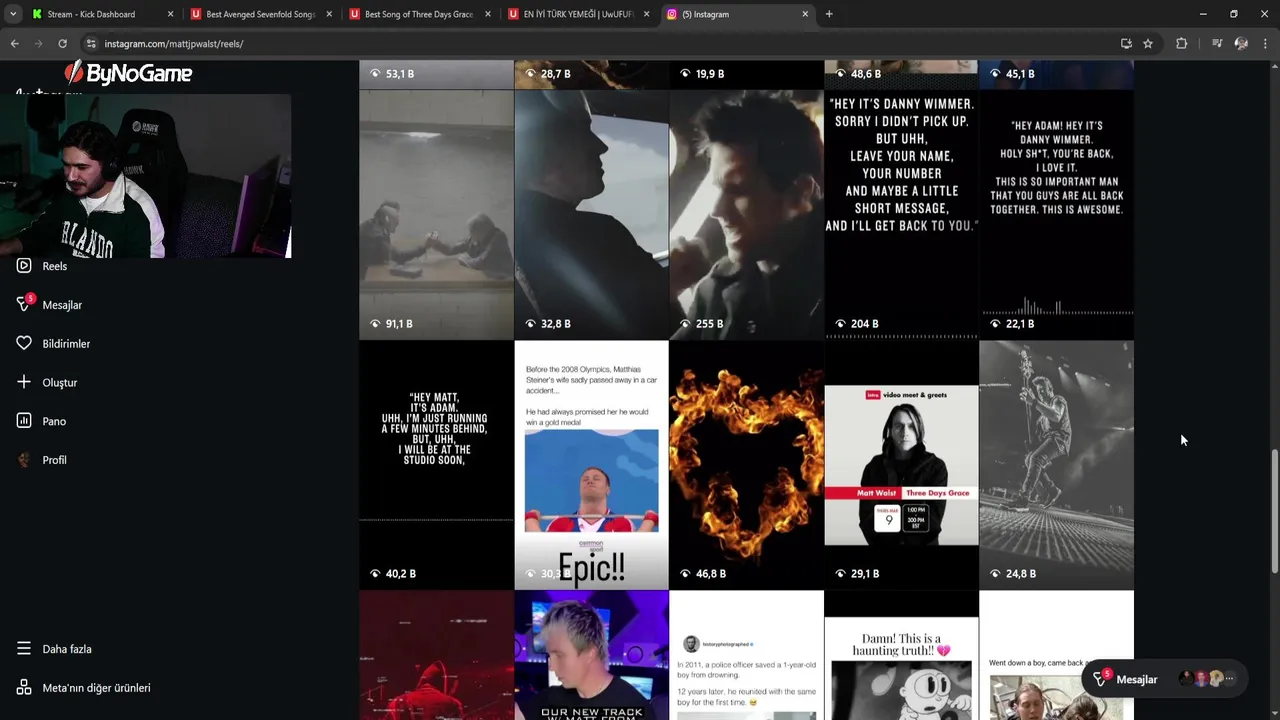Open the Pano dashboard chart icon
Viewport: 1280px width, 720px height.
point(24,421)
